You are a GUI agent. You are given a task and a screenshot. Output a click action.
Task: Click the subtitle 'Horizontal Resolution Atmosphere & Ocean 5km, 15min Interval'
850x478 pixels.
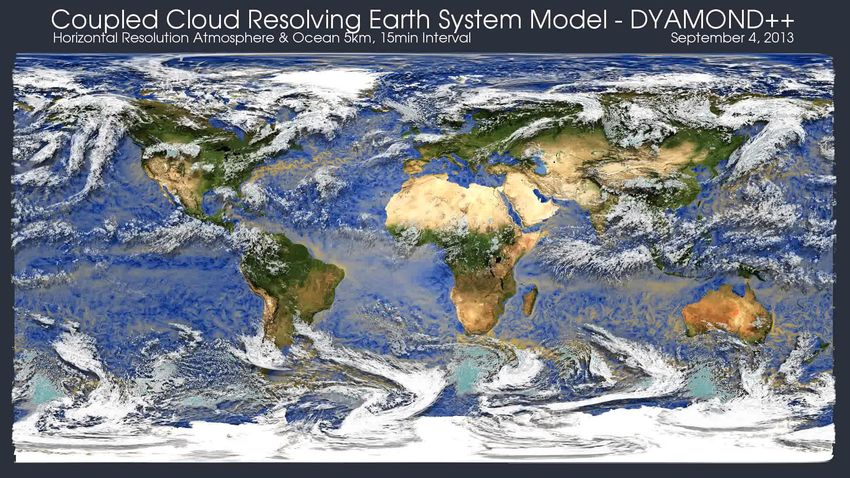point(262,38)
